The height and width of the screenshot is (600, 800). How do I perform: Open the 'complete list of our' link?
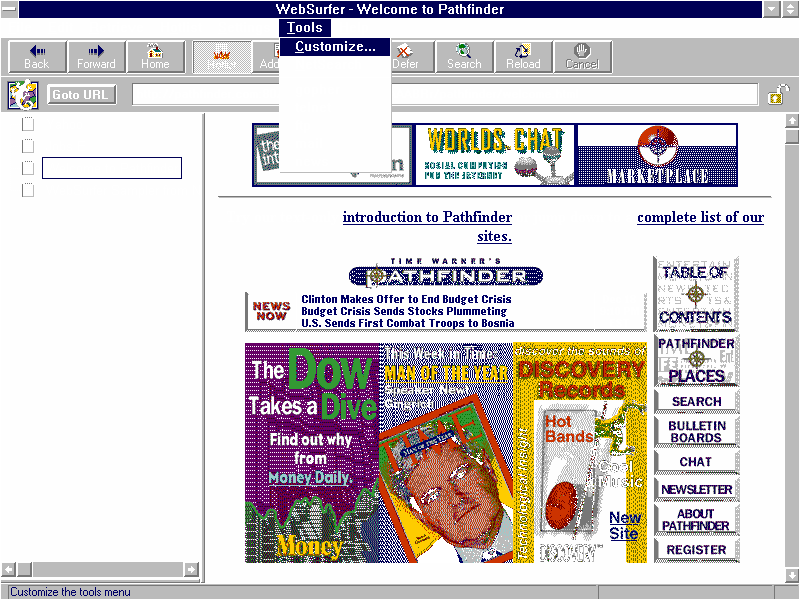point(701,217)
